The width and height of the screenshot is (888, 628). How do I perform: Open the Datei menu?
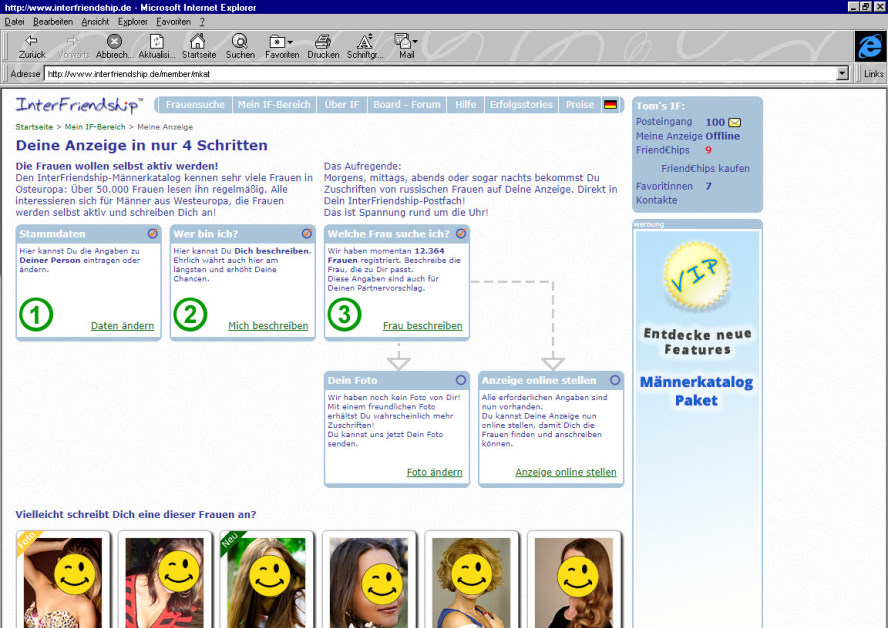14,22
